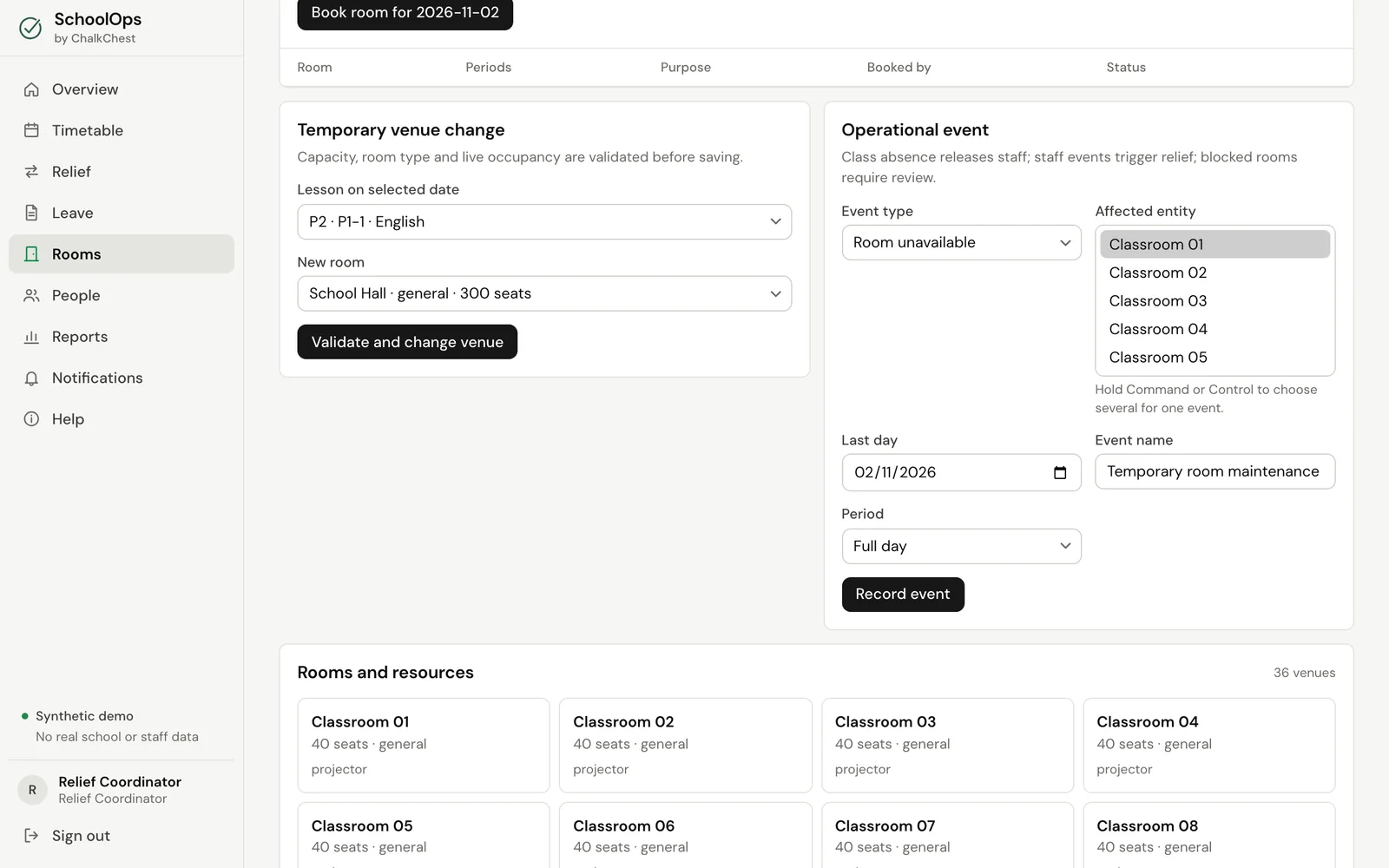The image size is (1389, 868).
Task: Switch to the Reports page
Action: pyautogui.click(x=122, y=337)
